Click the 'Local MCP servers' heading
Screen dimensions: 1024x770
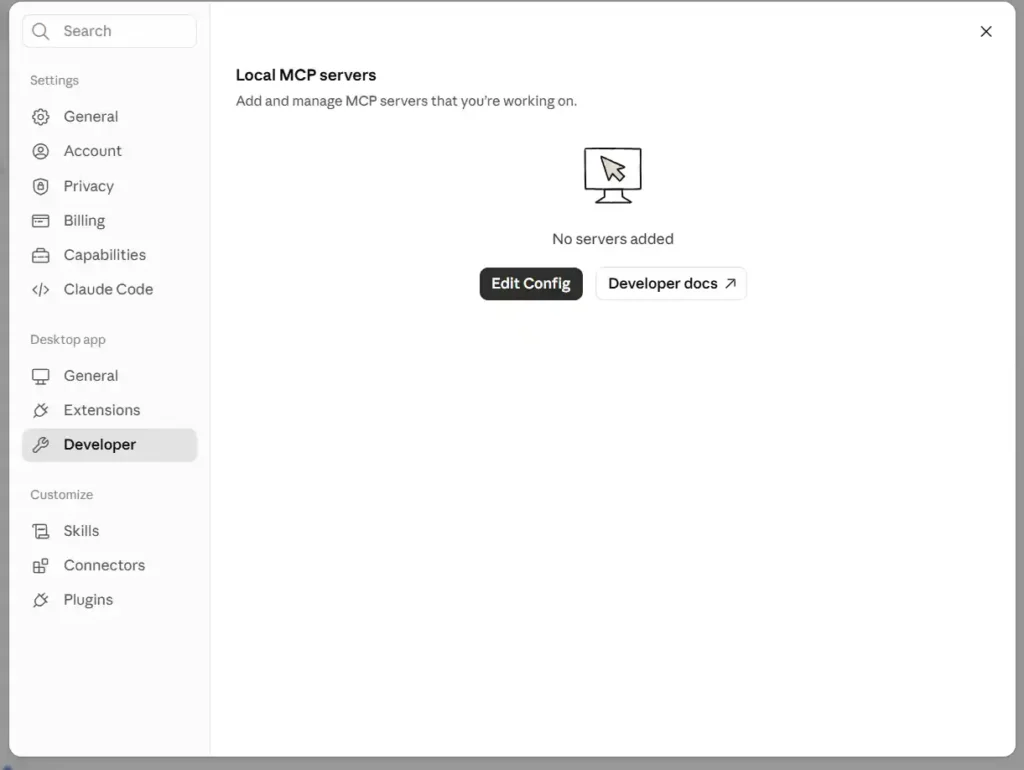coord(306,75)
